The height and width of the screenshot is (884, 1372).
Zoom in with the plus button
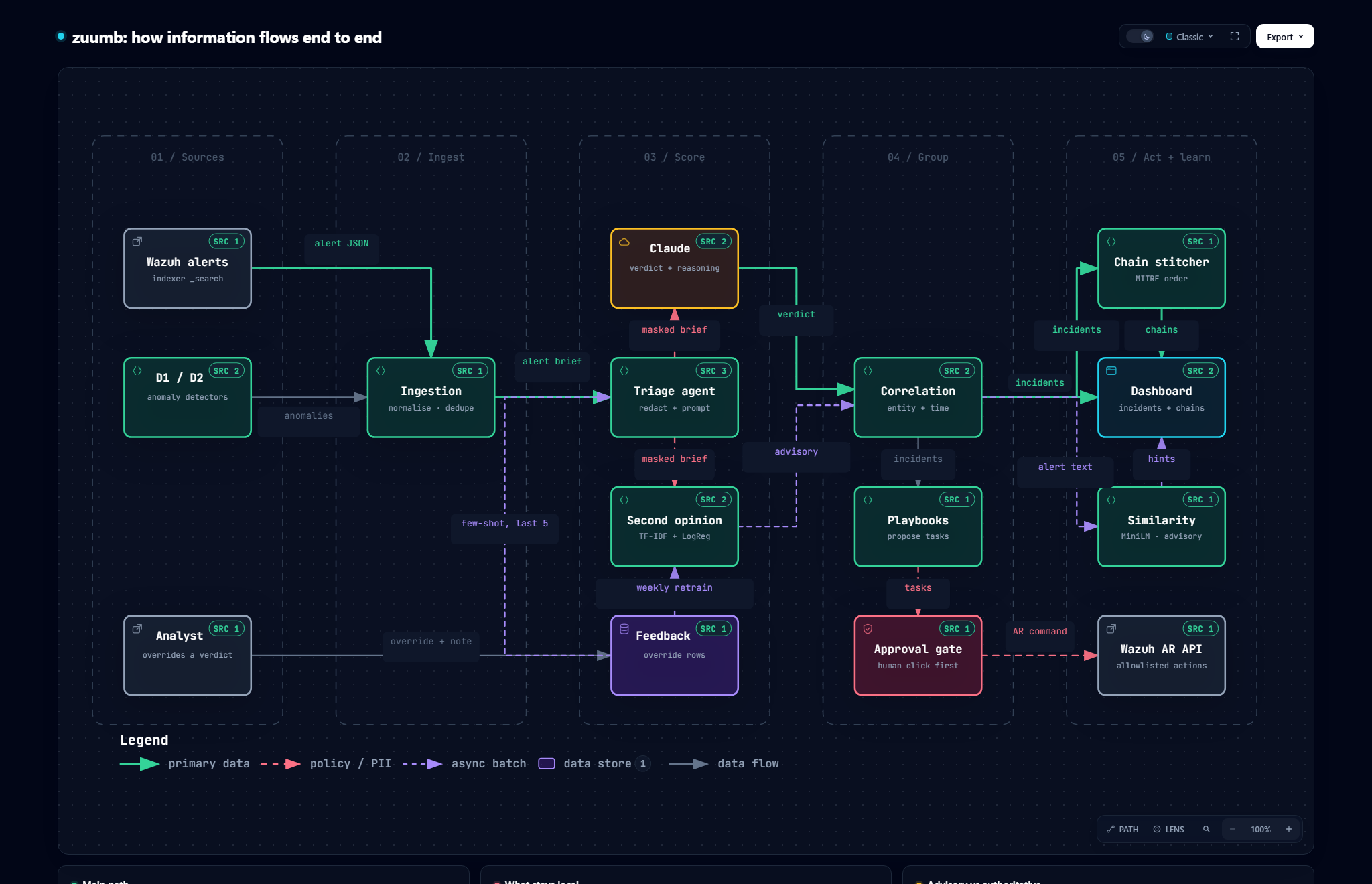1289,829
